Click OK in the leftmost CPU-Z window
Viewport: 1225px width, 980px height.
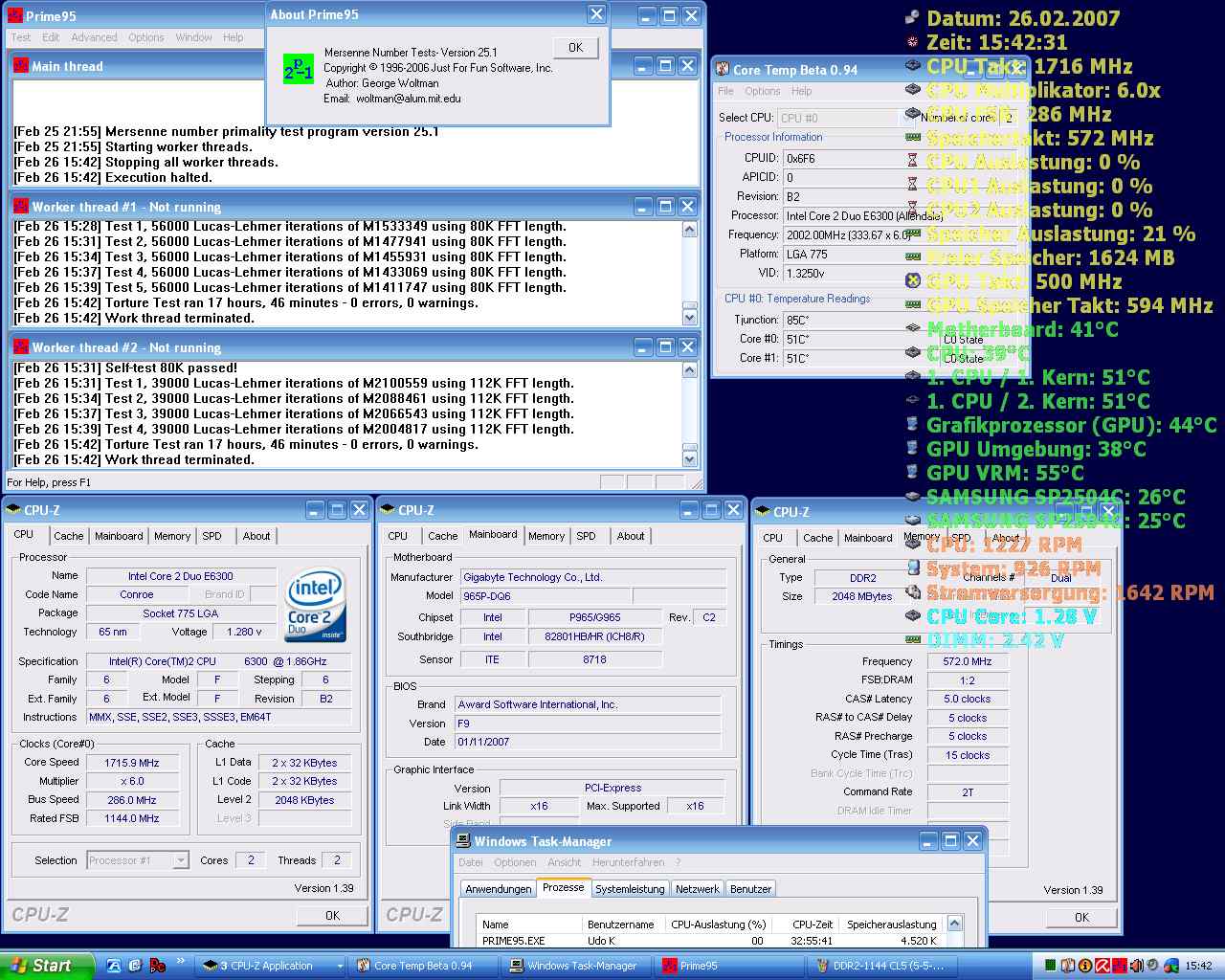tap(332, 916)
